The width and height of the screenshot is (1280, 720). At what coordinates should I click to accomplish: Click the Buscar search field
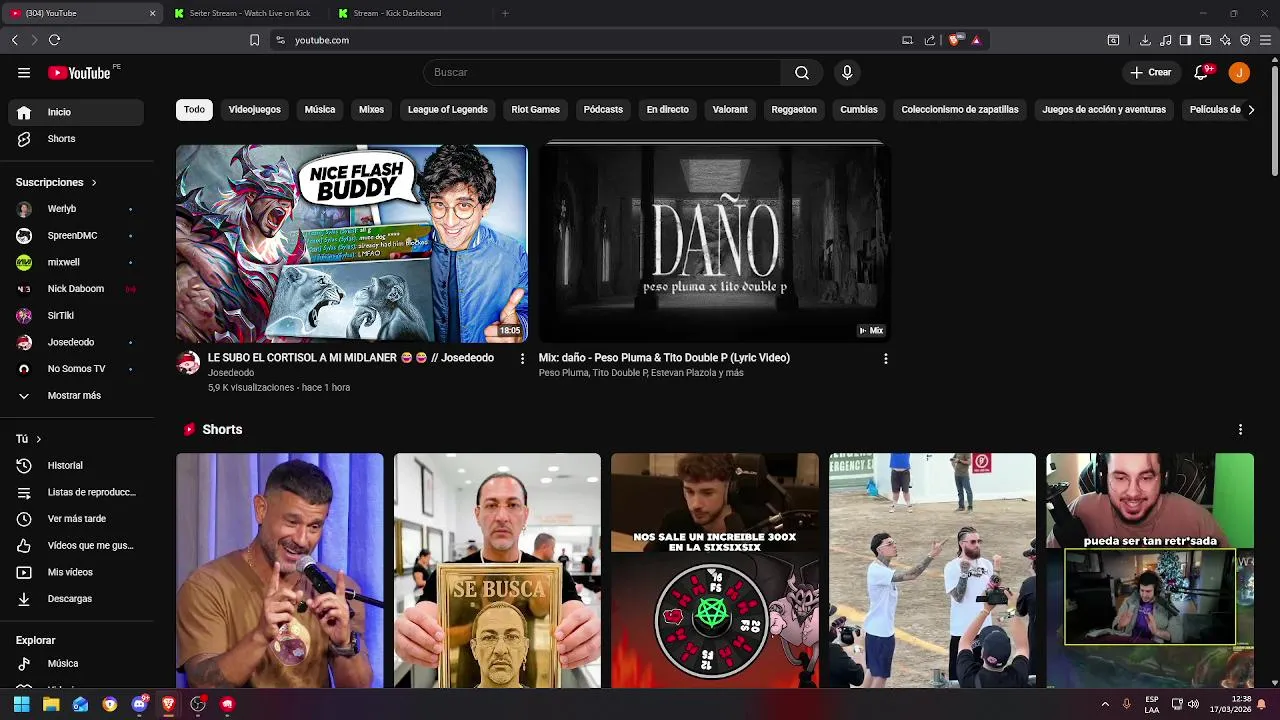tap(602, 72)
